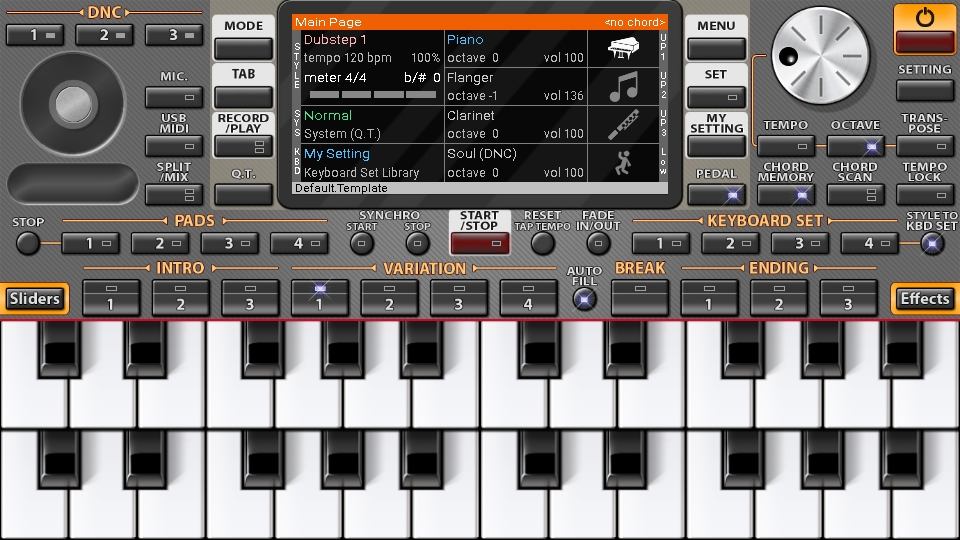Open the Sliders panel
Image resolution: width=960 pixels, height=540 pixels.
(34, 298)
